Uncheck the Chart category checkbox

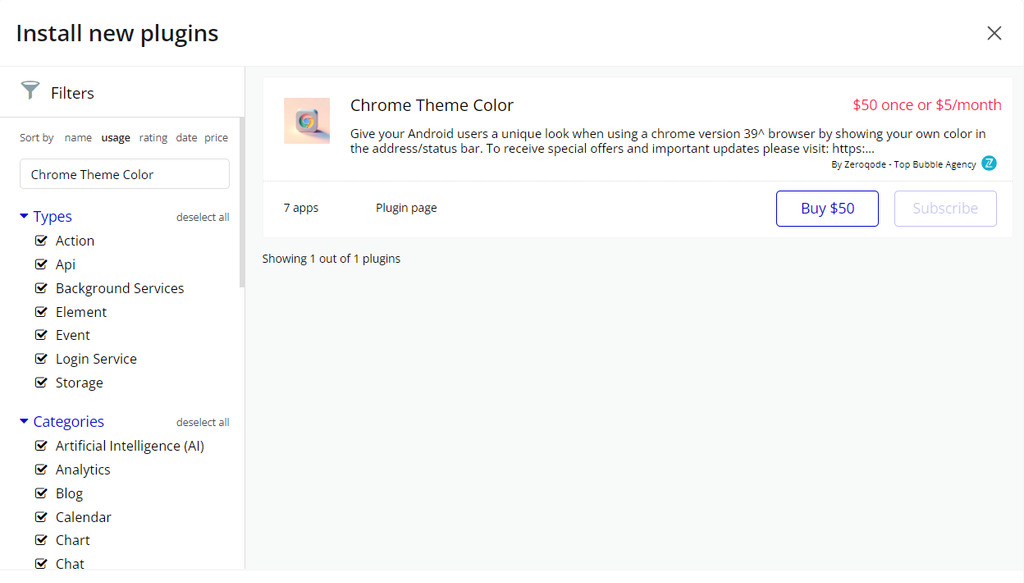coord(40,540)
